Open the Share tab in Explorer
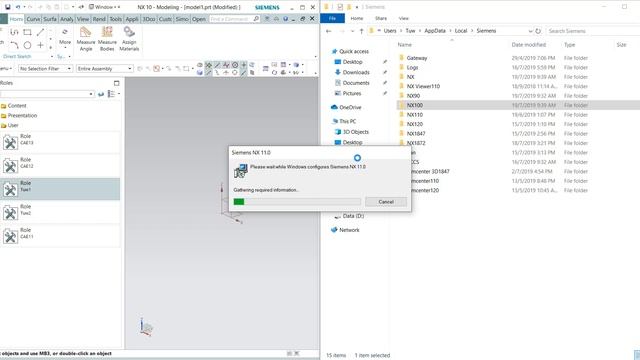Image resolution: width=640 pixels, height=360 pixels. coord(381,18)
